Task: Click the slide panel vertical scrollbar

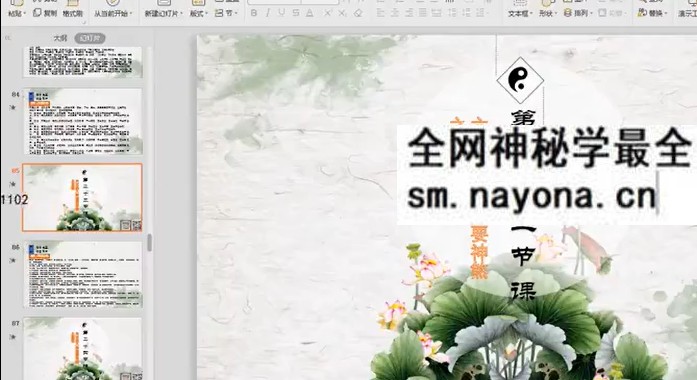Action: 149,243
